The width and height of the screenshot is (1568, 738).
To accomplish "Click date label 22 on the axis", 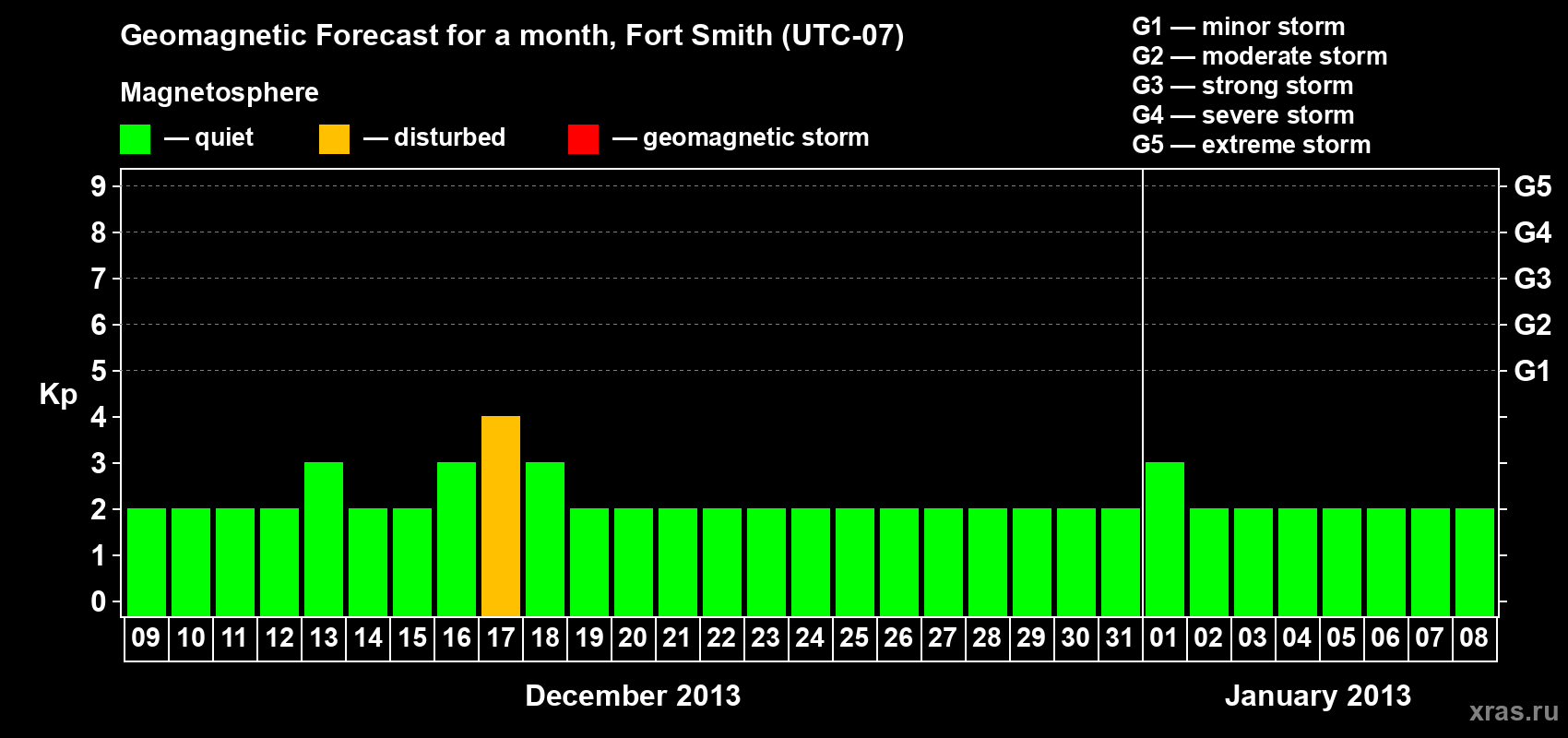I will (x=721, y=637).
